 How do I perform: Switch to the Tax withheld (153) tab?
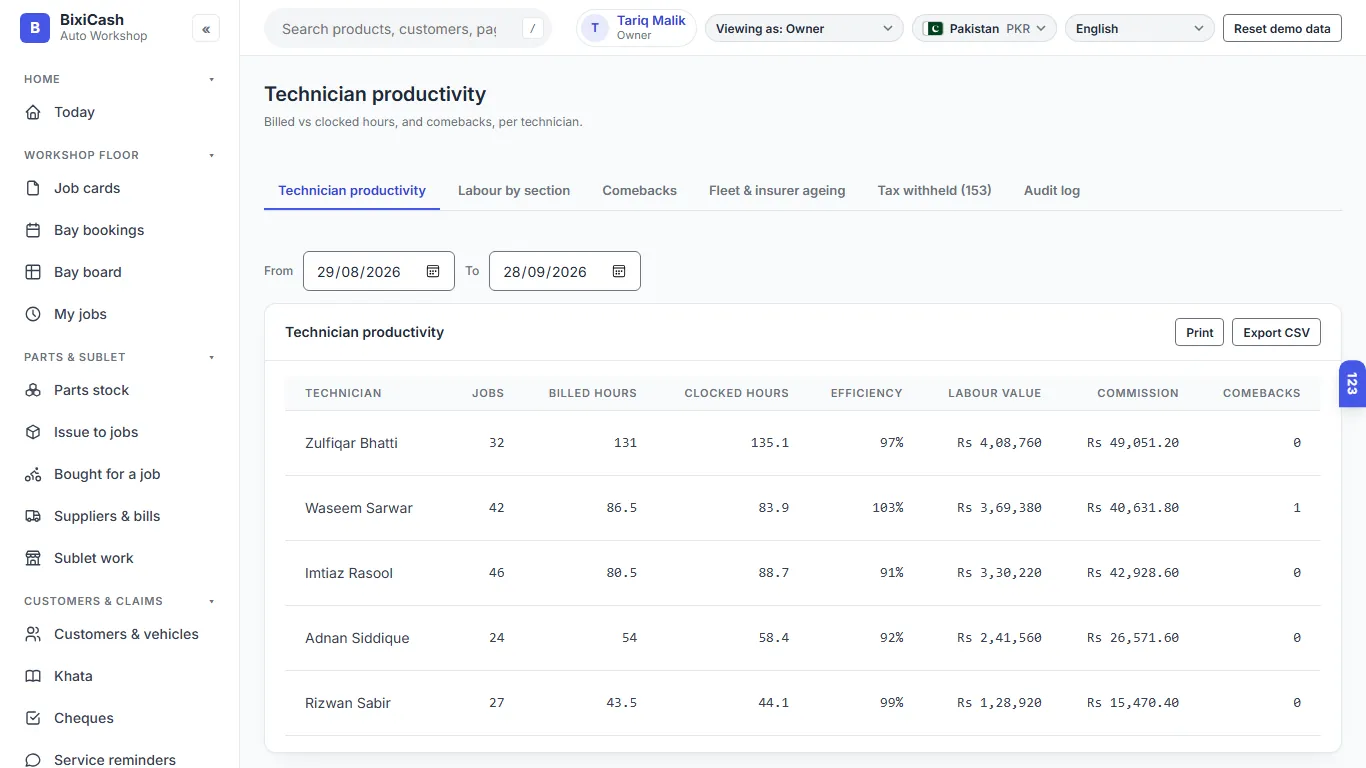click(935, 190)
